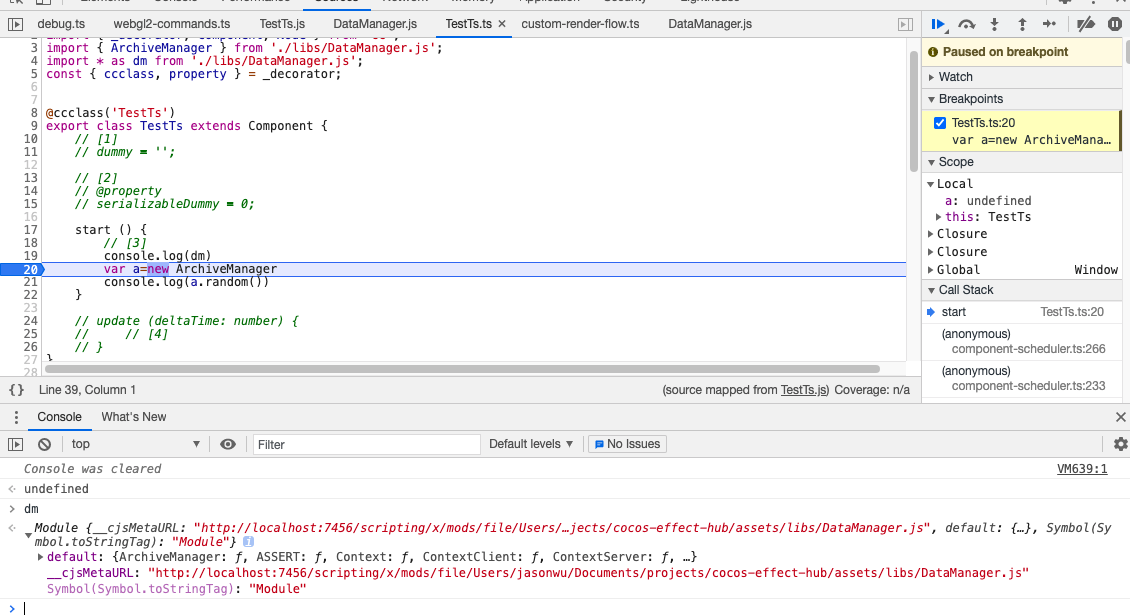Open the Default levels dropdown
Viewport: 1130px width, 616px height.
[x=531, y=444]
